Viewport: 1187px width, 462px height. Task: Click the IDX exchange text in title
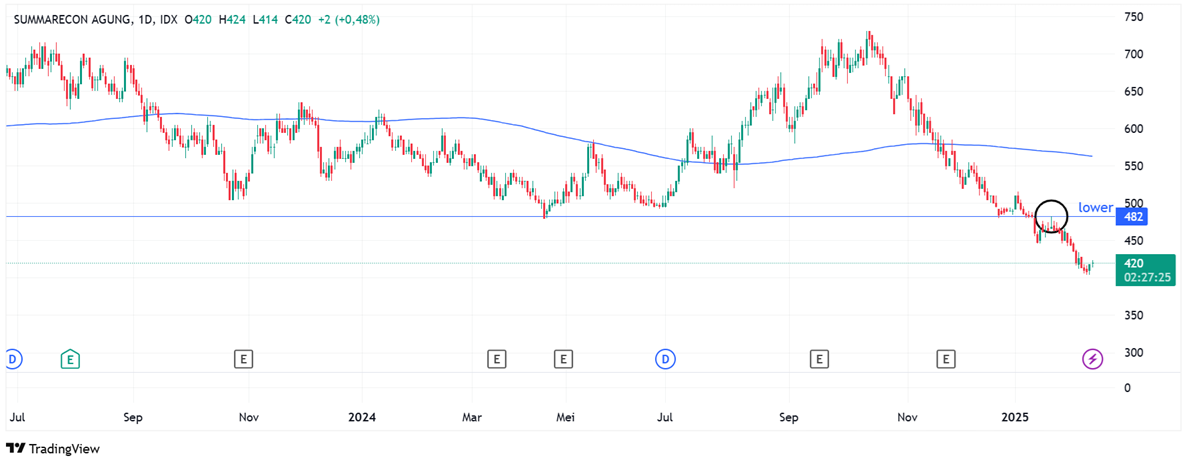(170, 20)
